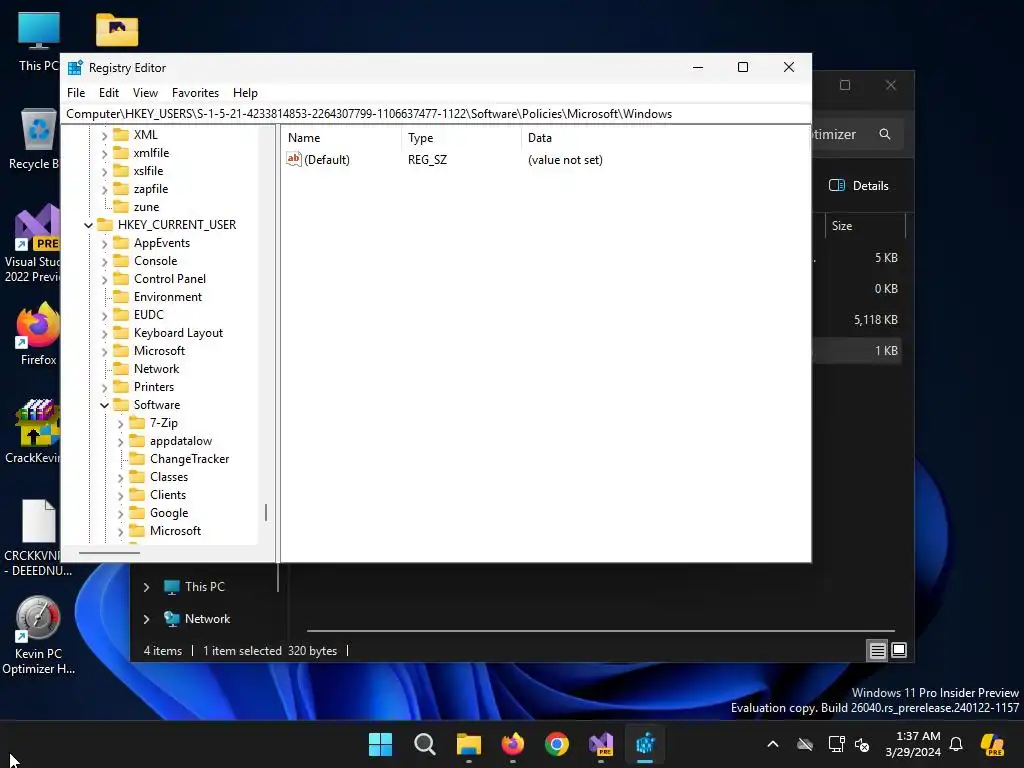Select the Environment key folder icon
The image size is (1024, 768).
pos(121,296)
